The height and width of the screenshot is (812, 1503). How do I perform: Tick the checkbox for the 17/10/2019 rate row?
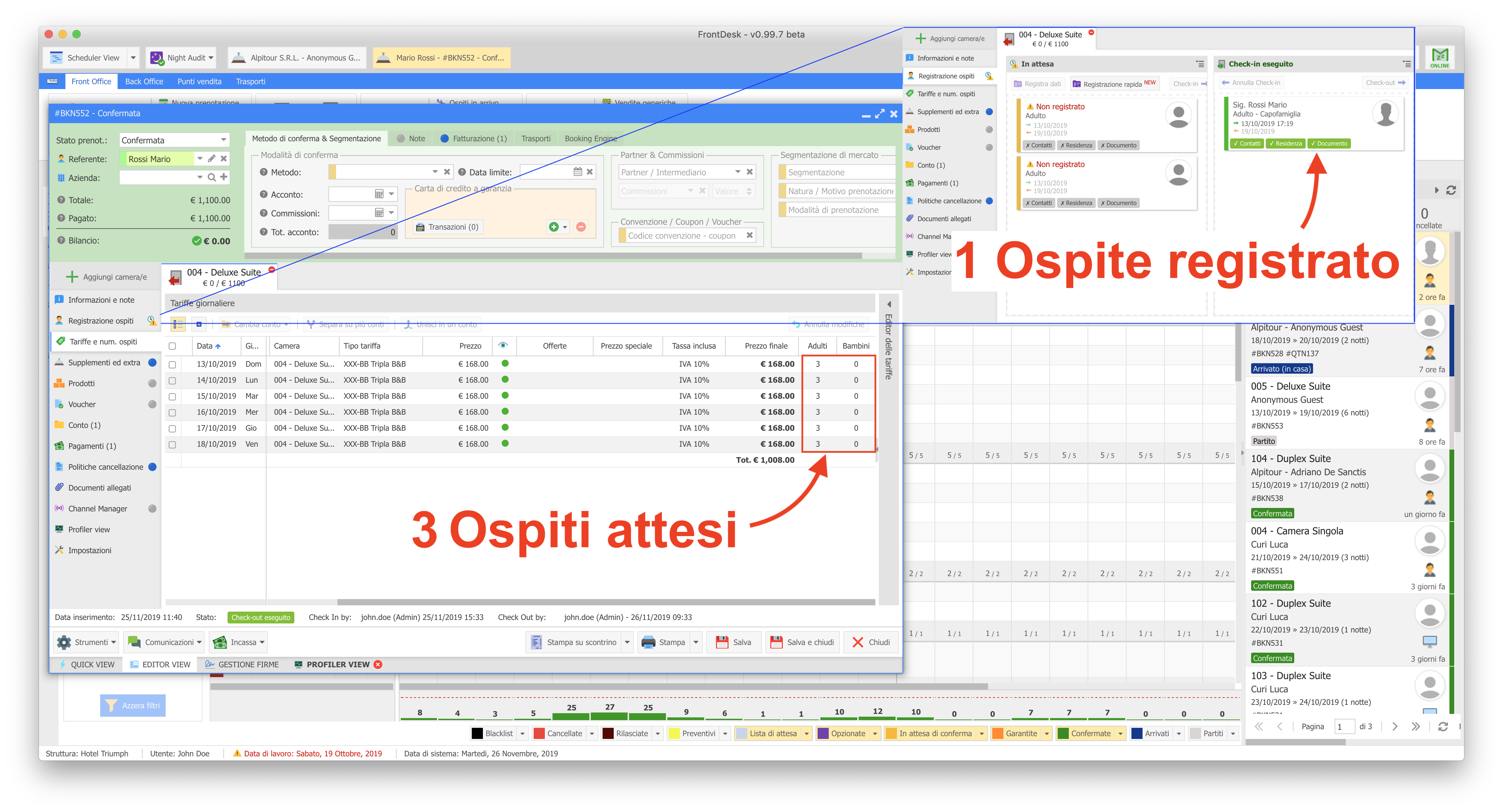(172, 428)
